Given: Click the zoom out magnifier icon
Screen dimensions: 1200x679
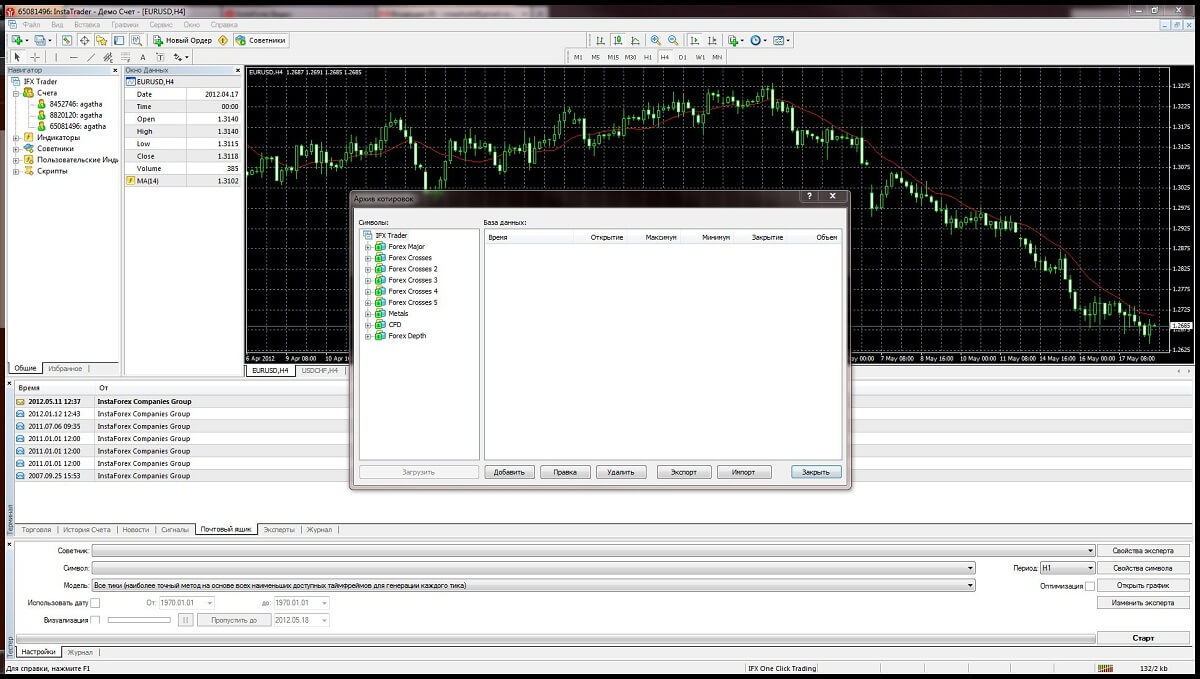Looking at the screenshot, I should point(673,41).
